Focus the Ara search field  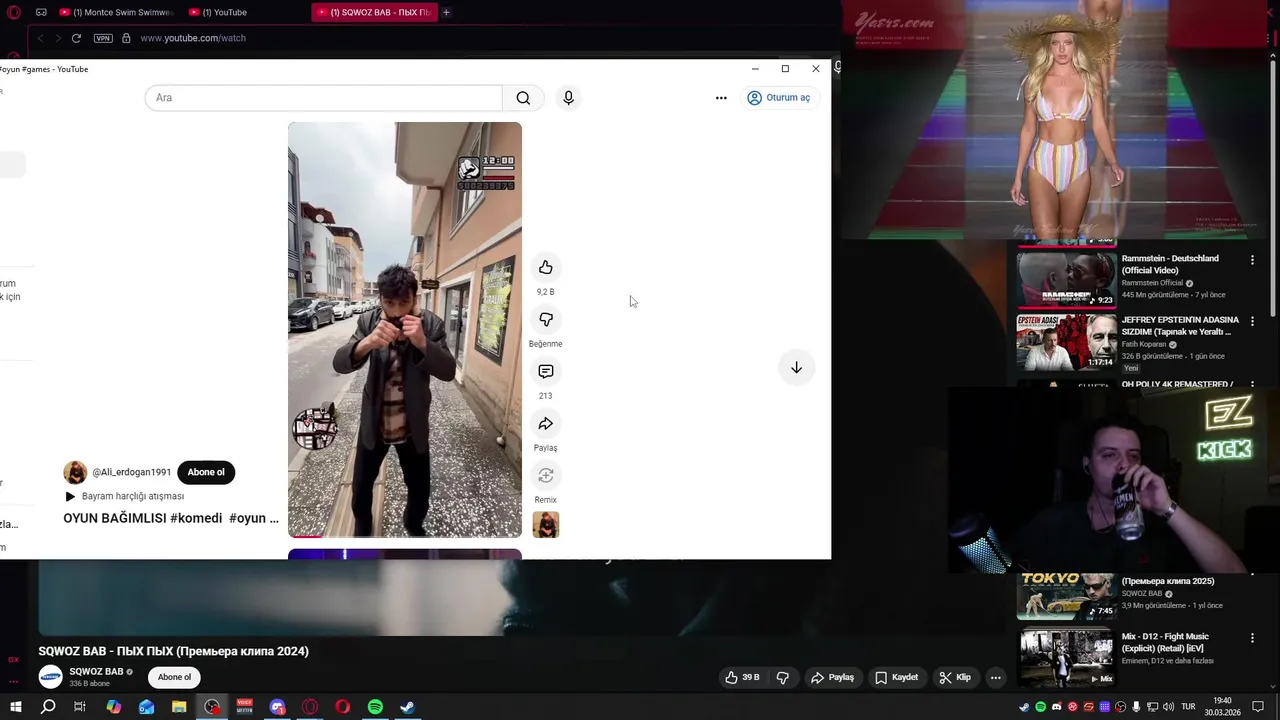point(323,98)
